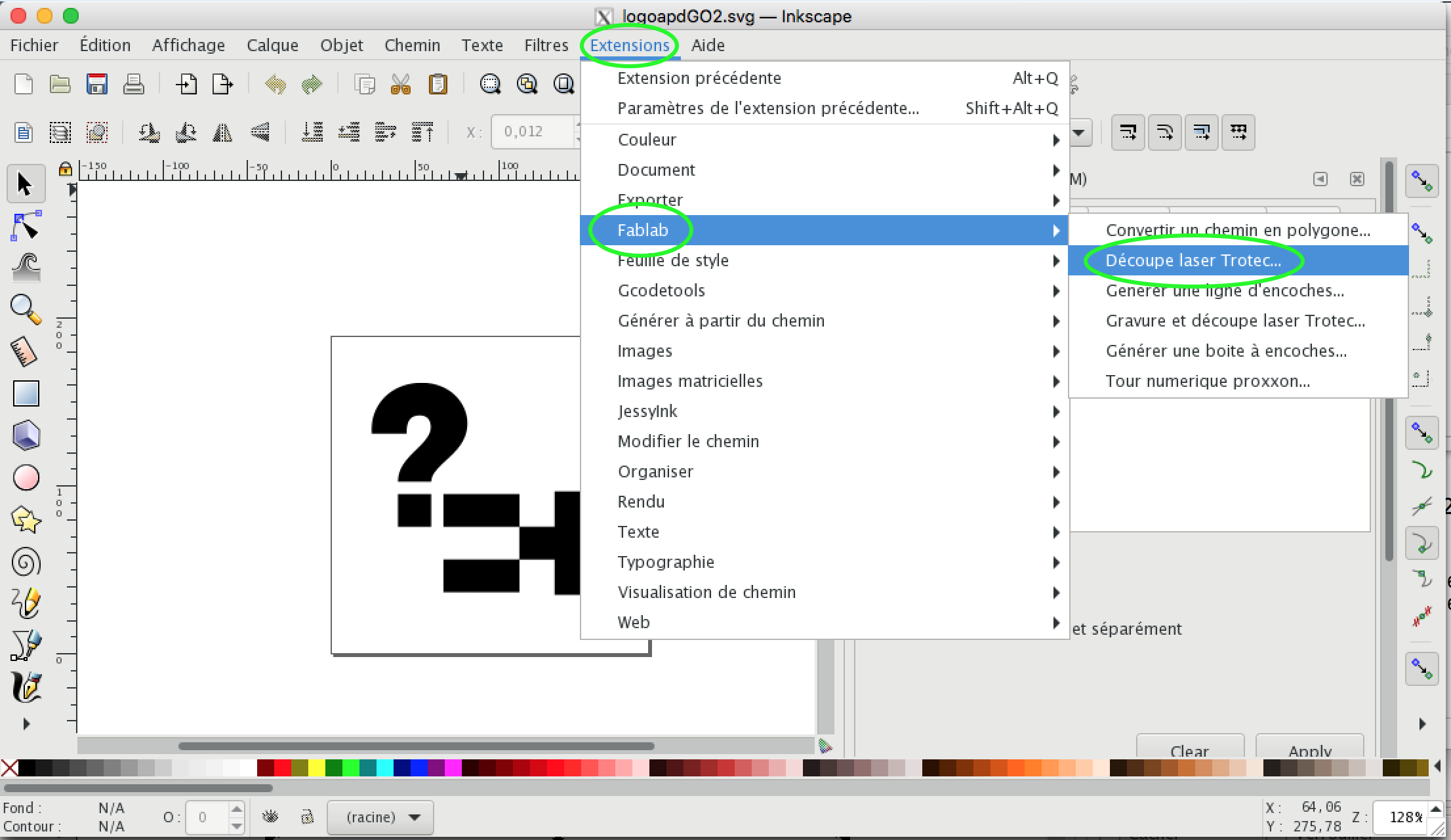Expand the Modifier le chemin submenu

pos(825,441)
